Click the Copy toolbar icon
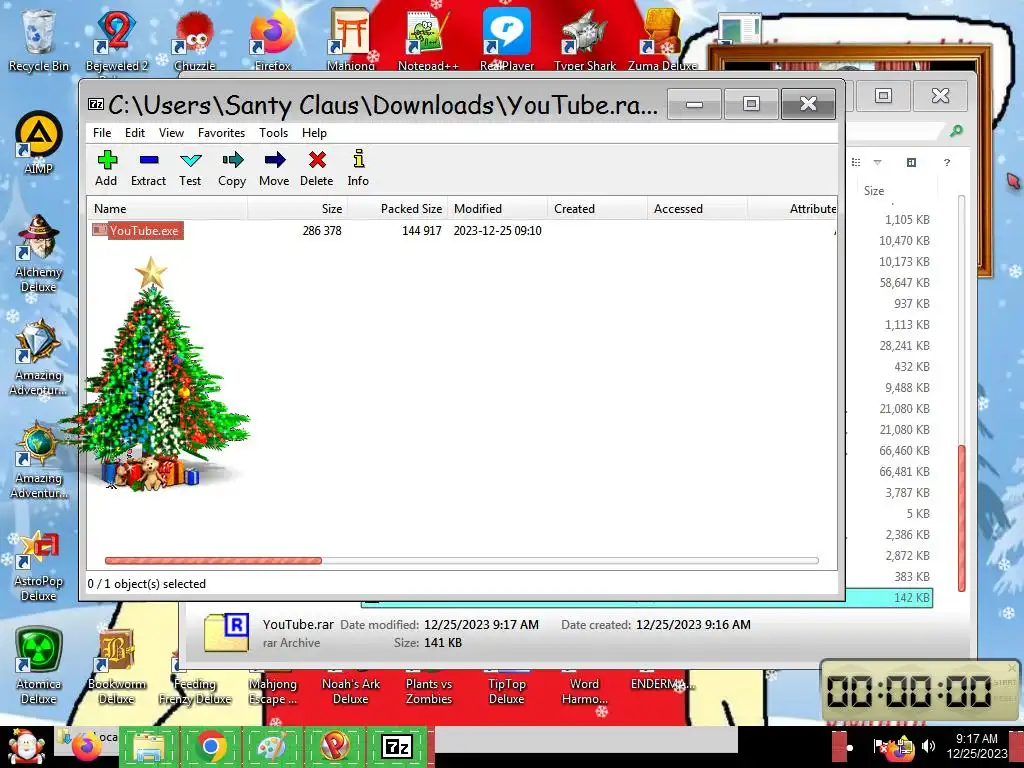1024x768 pixels. coord(232,168)
